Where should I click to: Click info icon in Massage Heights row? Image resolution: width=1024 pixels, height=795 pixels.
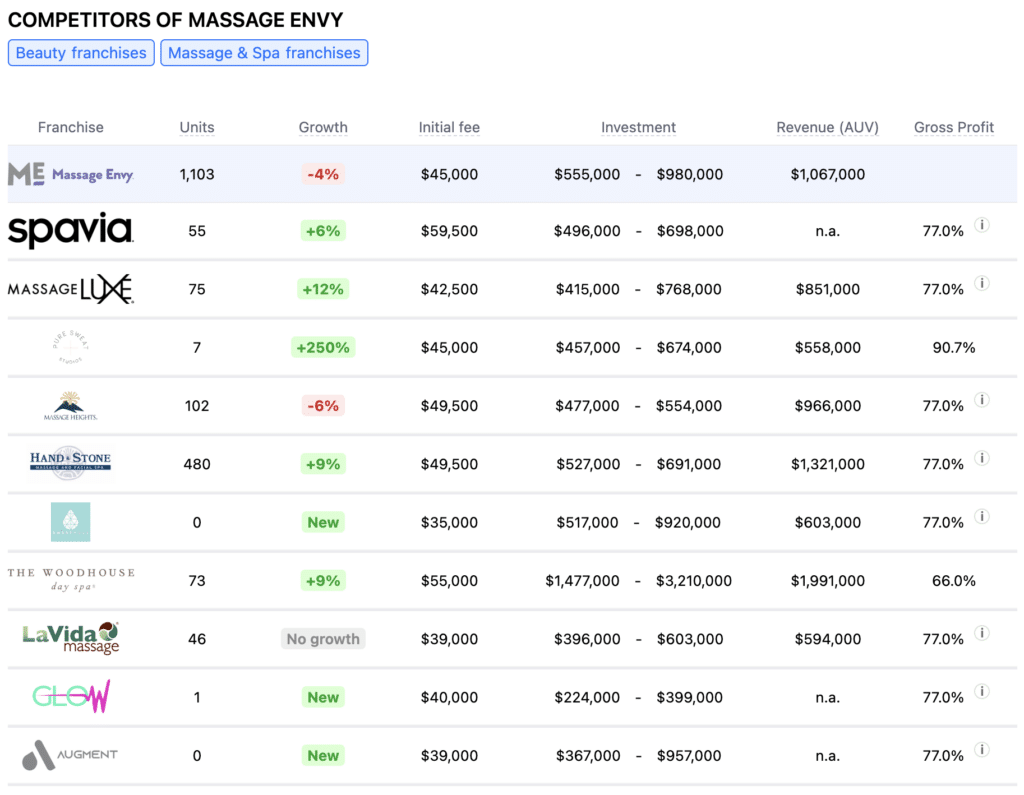[982, 400]
